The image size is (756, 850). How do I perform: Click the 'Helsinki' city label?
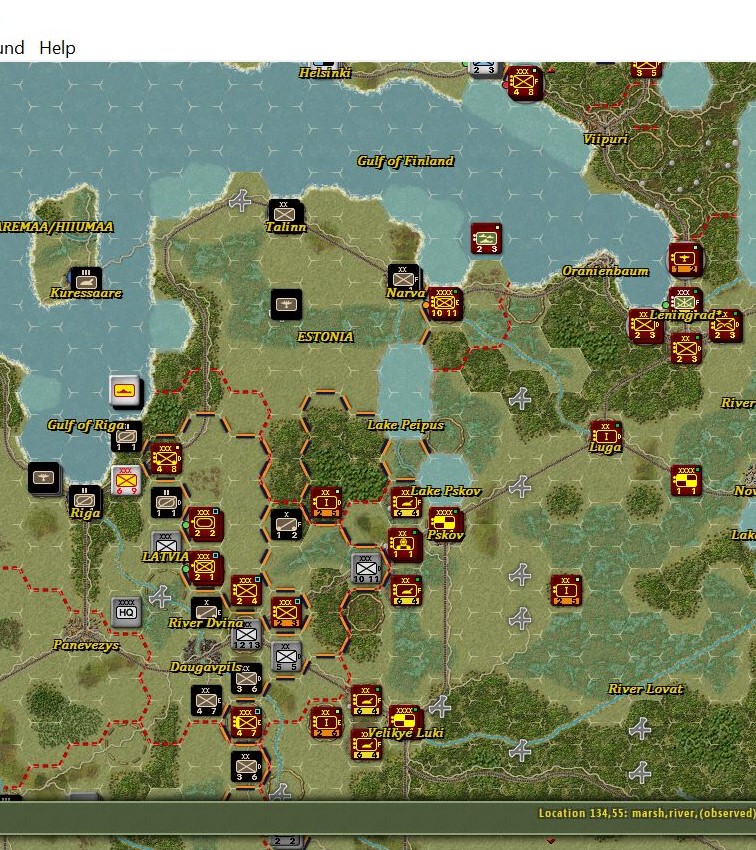click(x=325, y=73)
